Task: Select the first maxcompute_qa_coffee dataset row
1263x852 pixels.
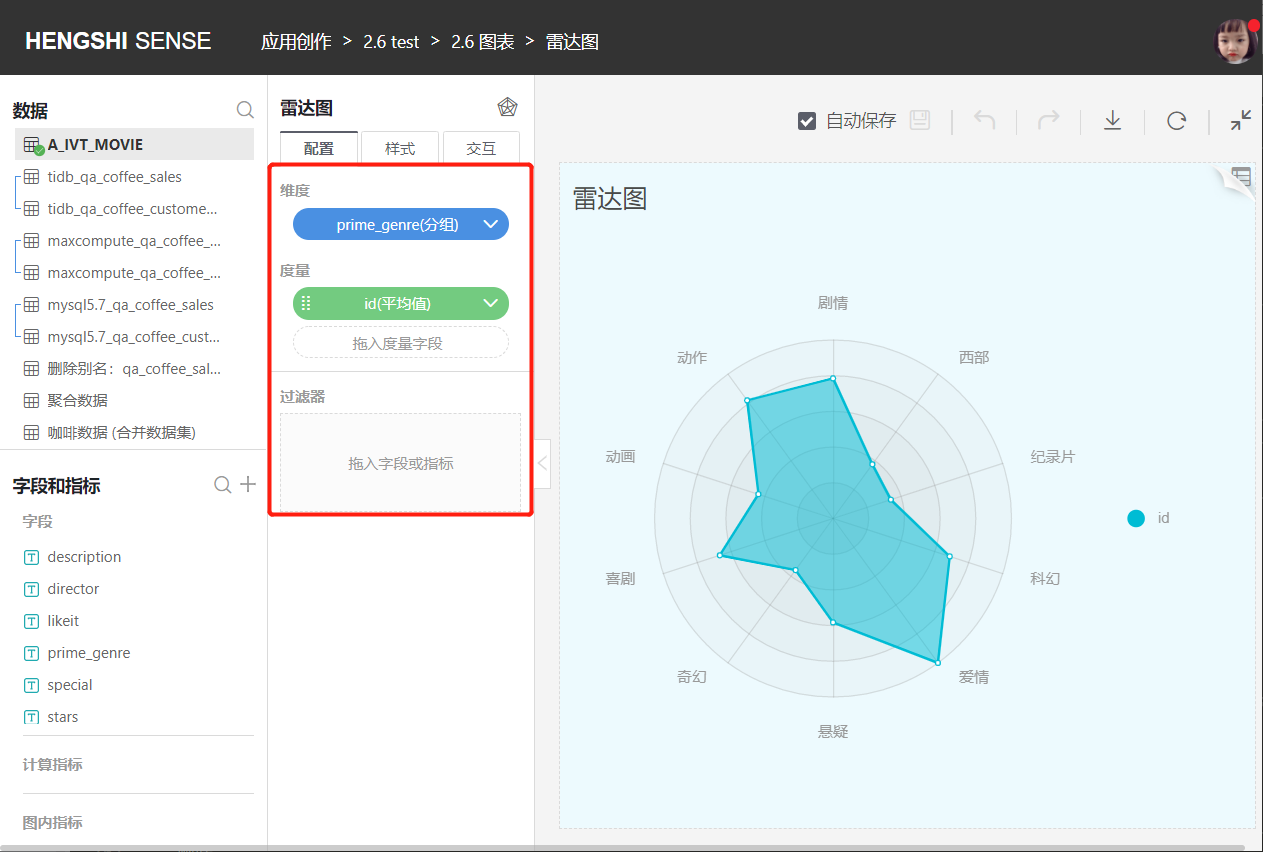Action: [x=134, y=241]
